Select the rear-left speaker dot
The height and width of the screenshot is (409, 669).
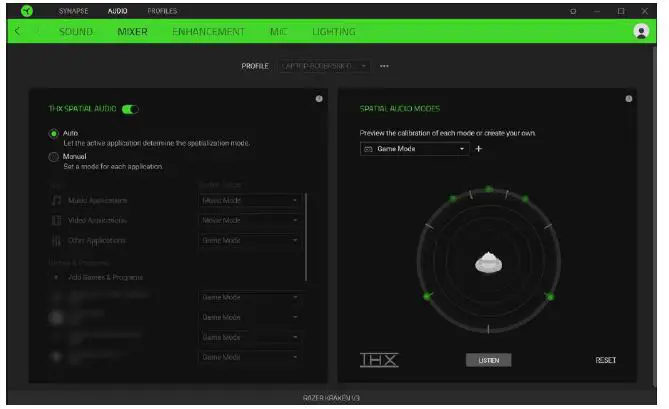click(427, 296)
